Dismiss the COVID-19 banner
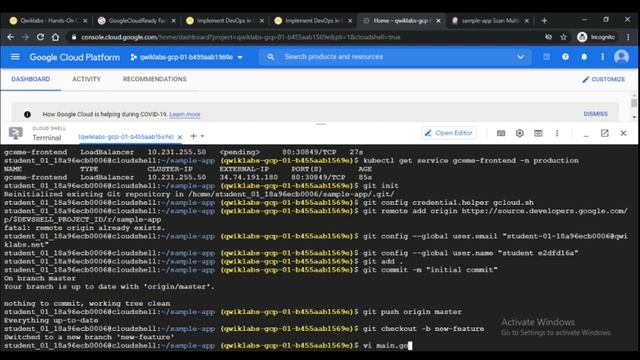 click(596, 114)
